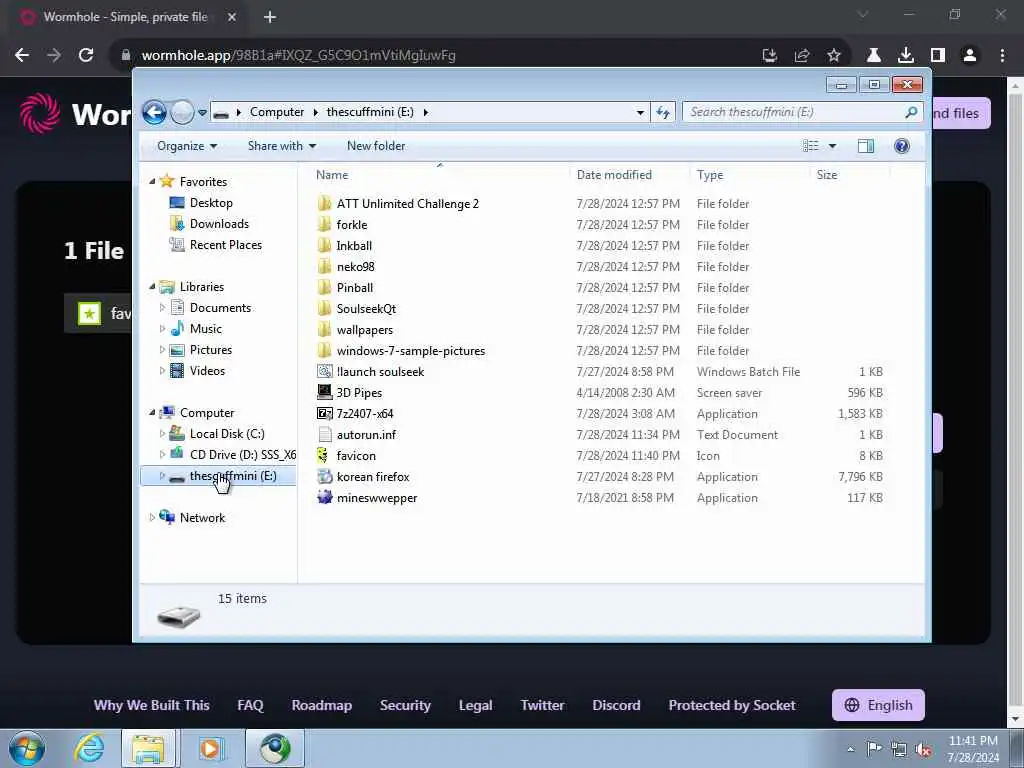Expand the Local Disk (C:) node
Viewport: 1024px width, 768px height.
tap(162, 434)
